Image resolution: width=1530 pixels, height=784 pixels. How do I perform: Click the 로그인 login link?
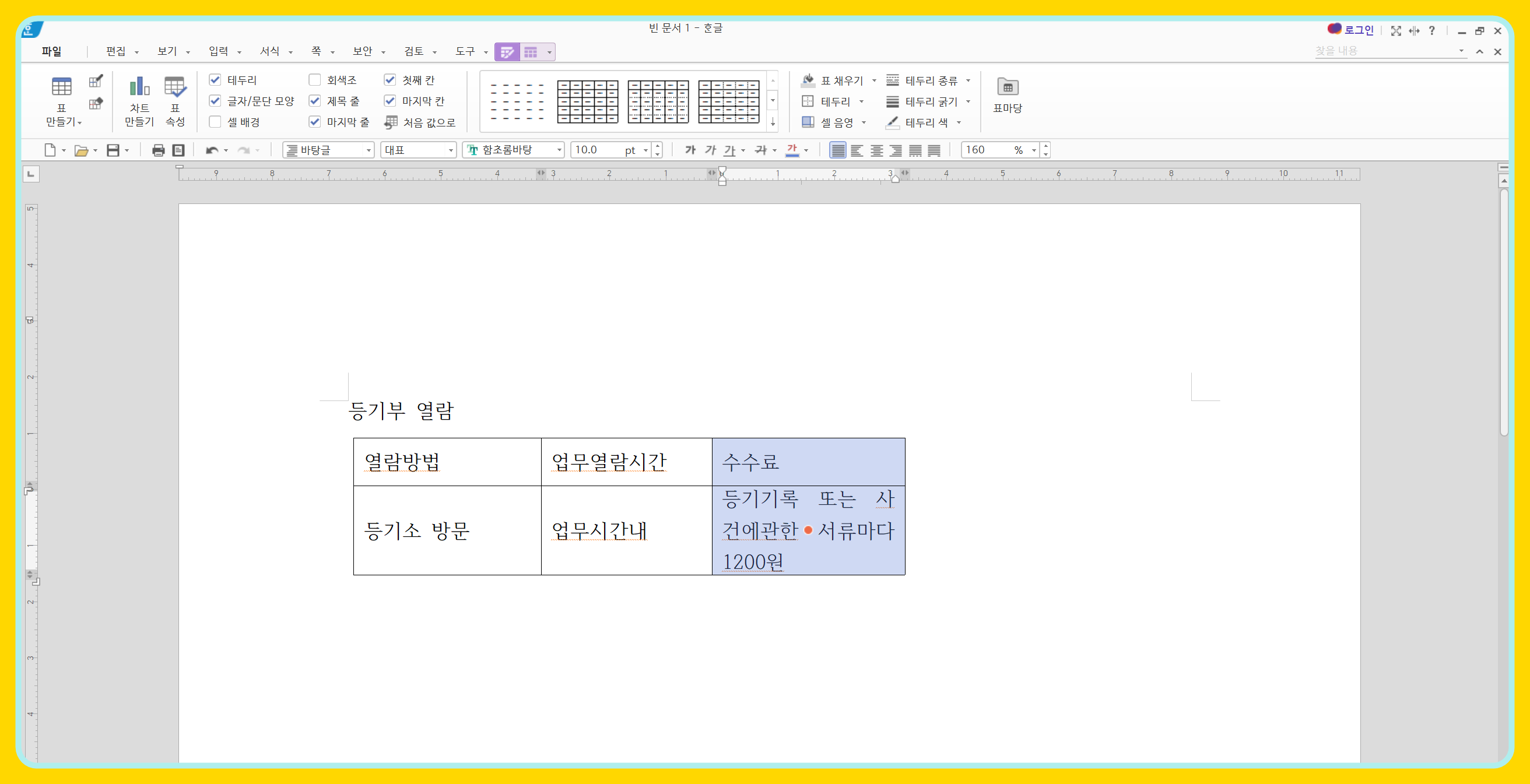(1359, 30)
